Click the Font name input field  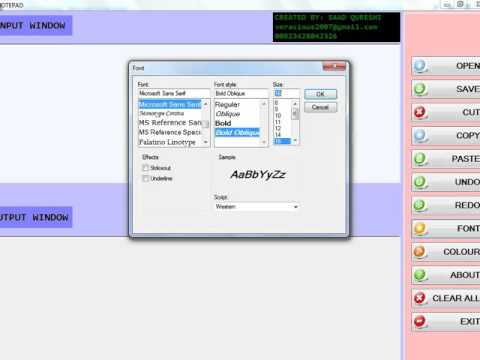(174, 93)
